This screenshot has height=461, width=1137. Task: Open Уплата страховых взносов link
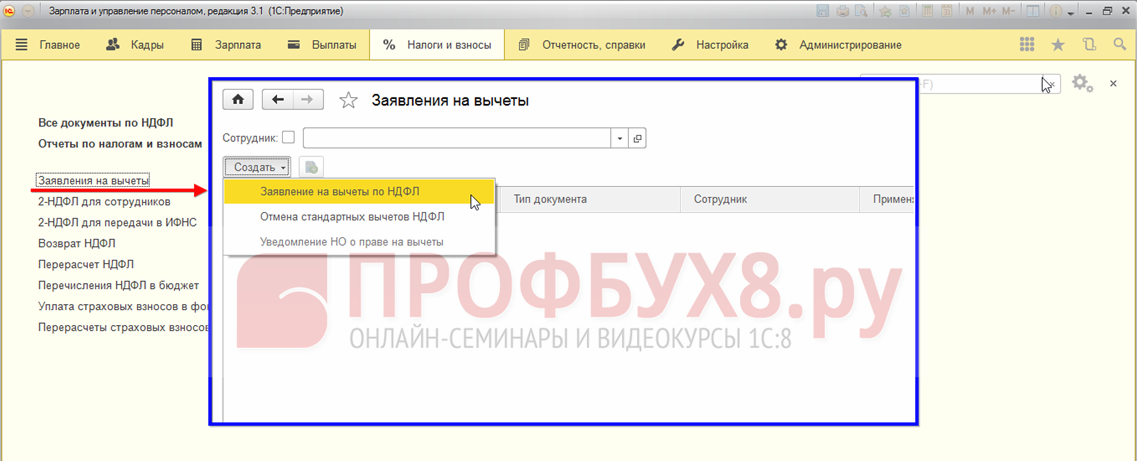pos(124,306)
